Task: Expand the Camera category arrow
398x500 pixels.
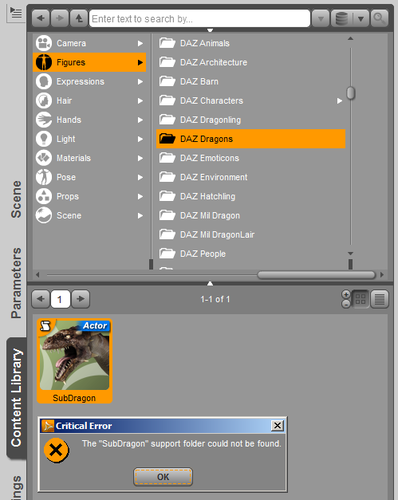Action: (x=140, y=43)
